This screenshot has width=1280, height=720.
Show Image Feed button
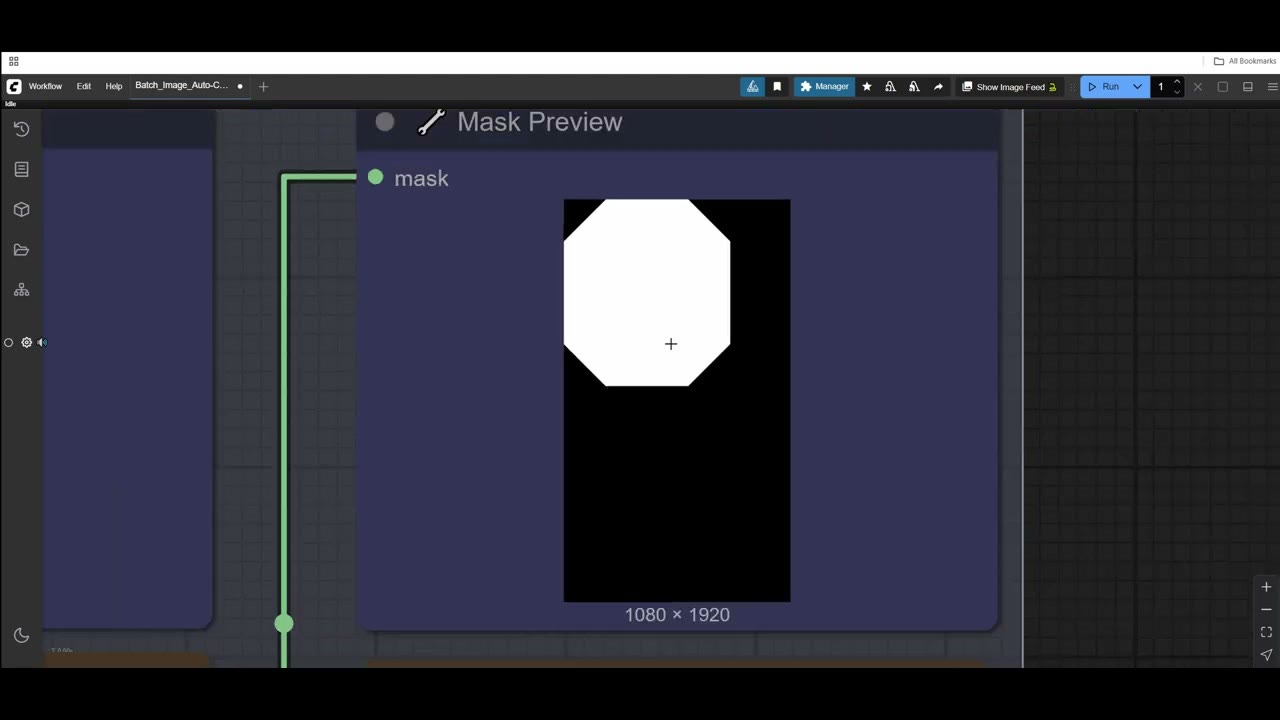1009,87
